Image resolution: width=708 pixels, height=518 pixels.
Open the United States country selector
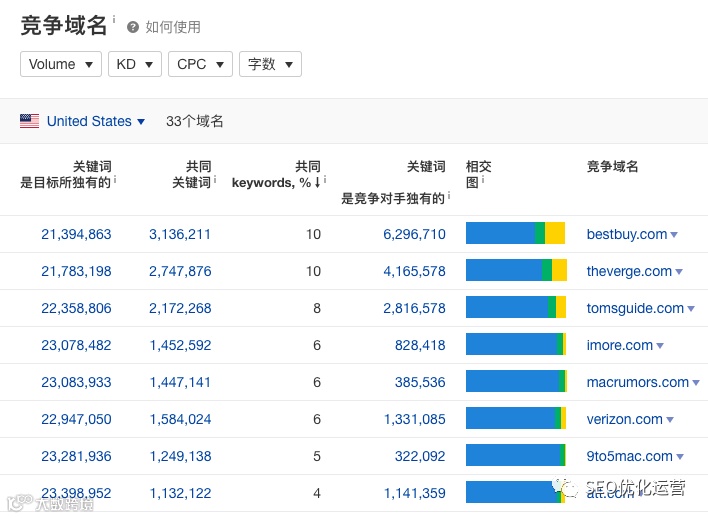(x=95, y=121)
